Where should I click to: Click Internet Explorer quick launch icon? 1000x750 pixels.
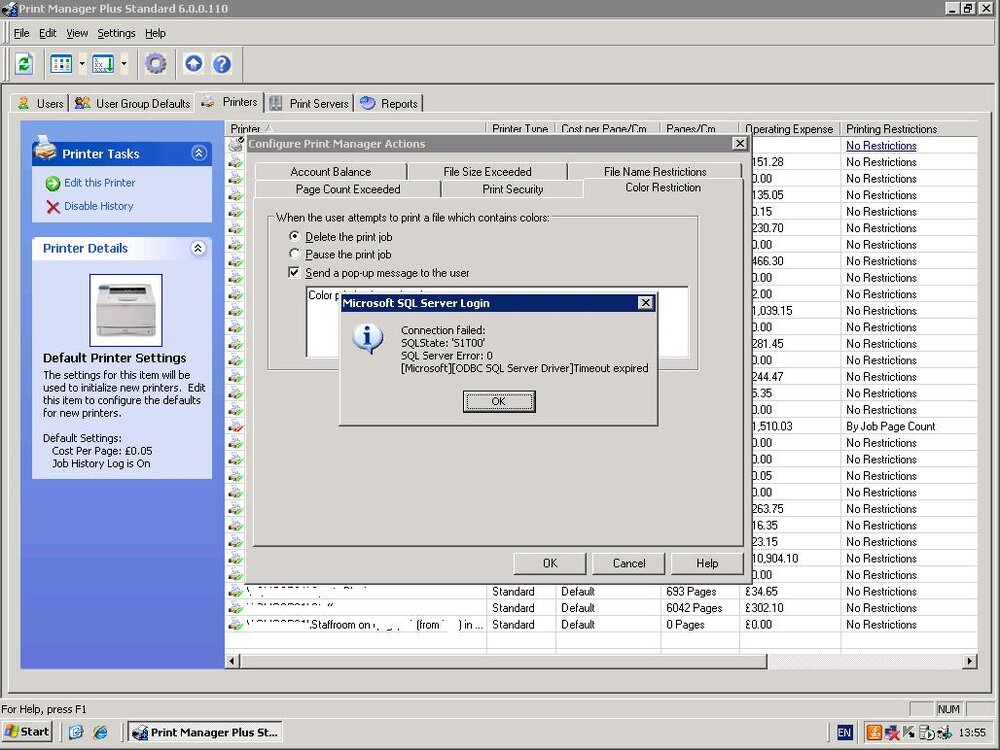click(100, 732)
